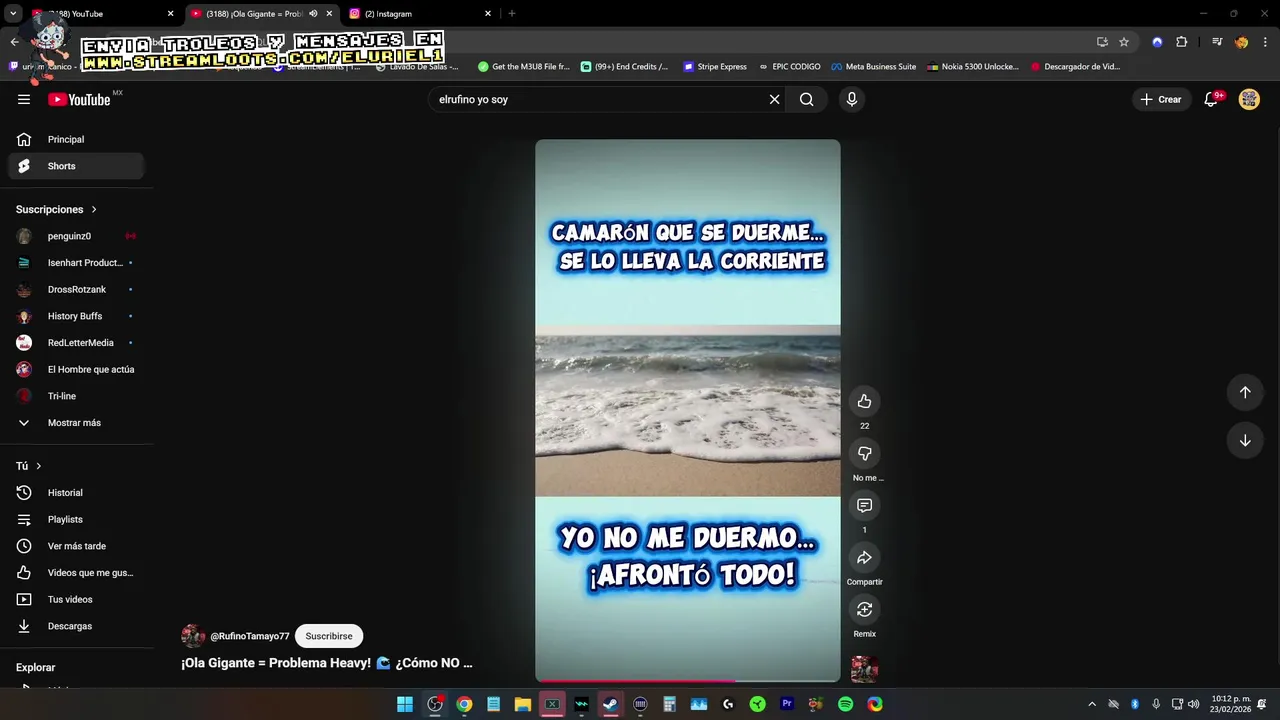Open Chrome tab search dropdown
The width and height of the screenshot is (1280, 720).
tap(13, 14)
